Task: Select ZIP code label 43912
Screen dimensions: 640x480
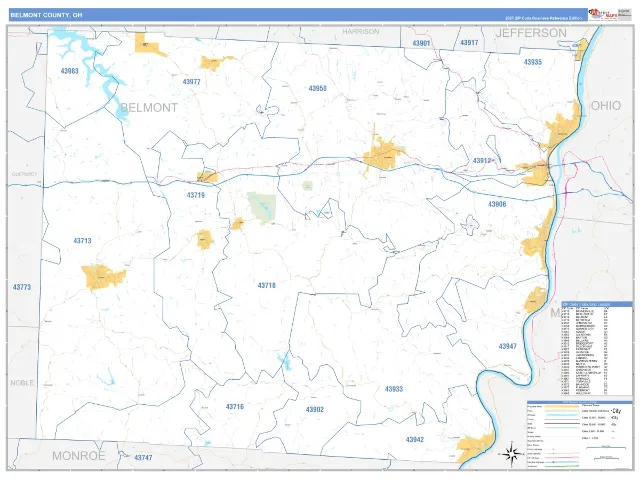Action: (x=482, y=160)
